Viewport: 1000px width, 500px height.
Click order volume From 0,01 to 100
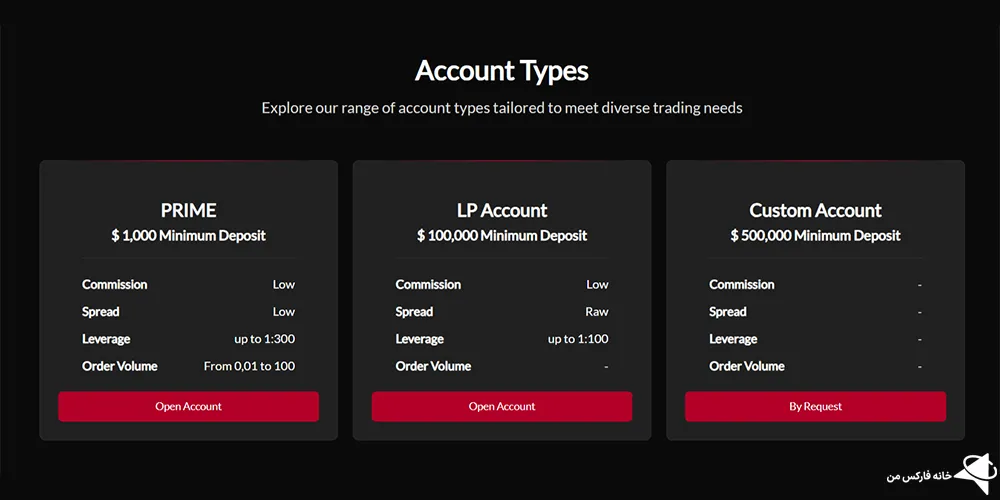[249, 366]
